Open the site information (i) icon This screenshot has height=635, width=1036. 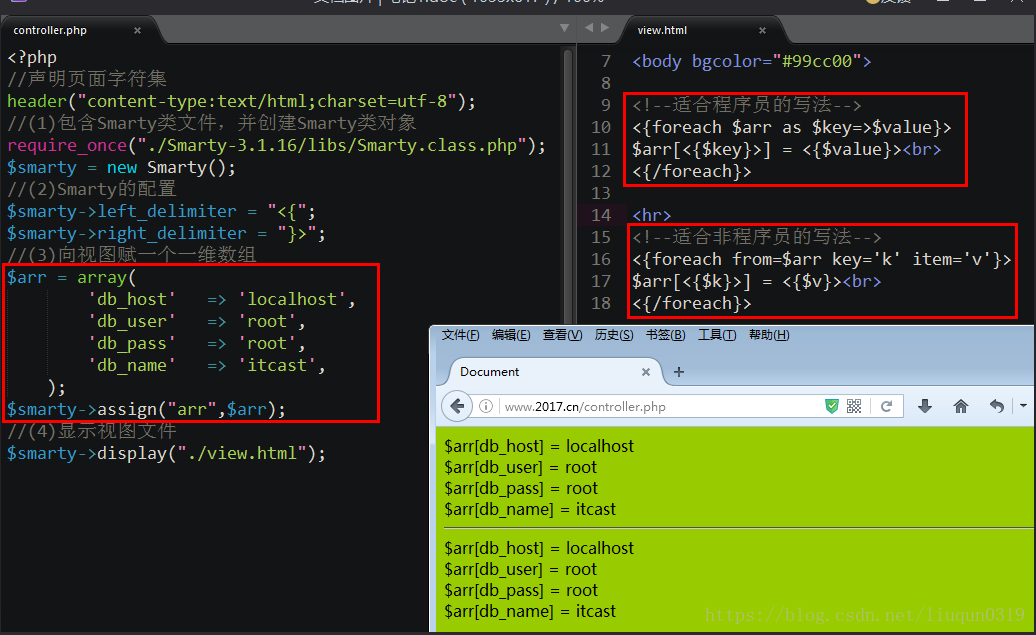[486, 406]
